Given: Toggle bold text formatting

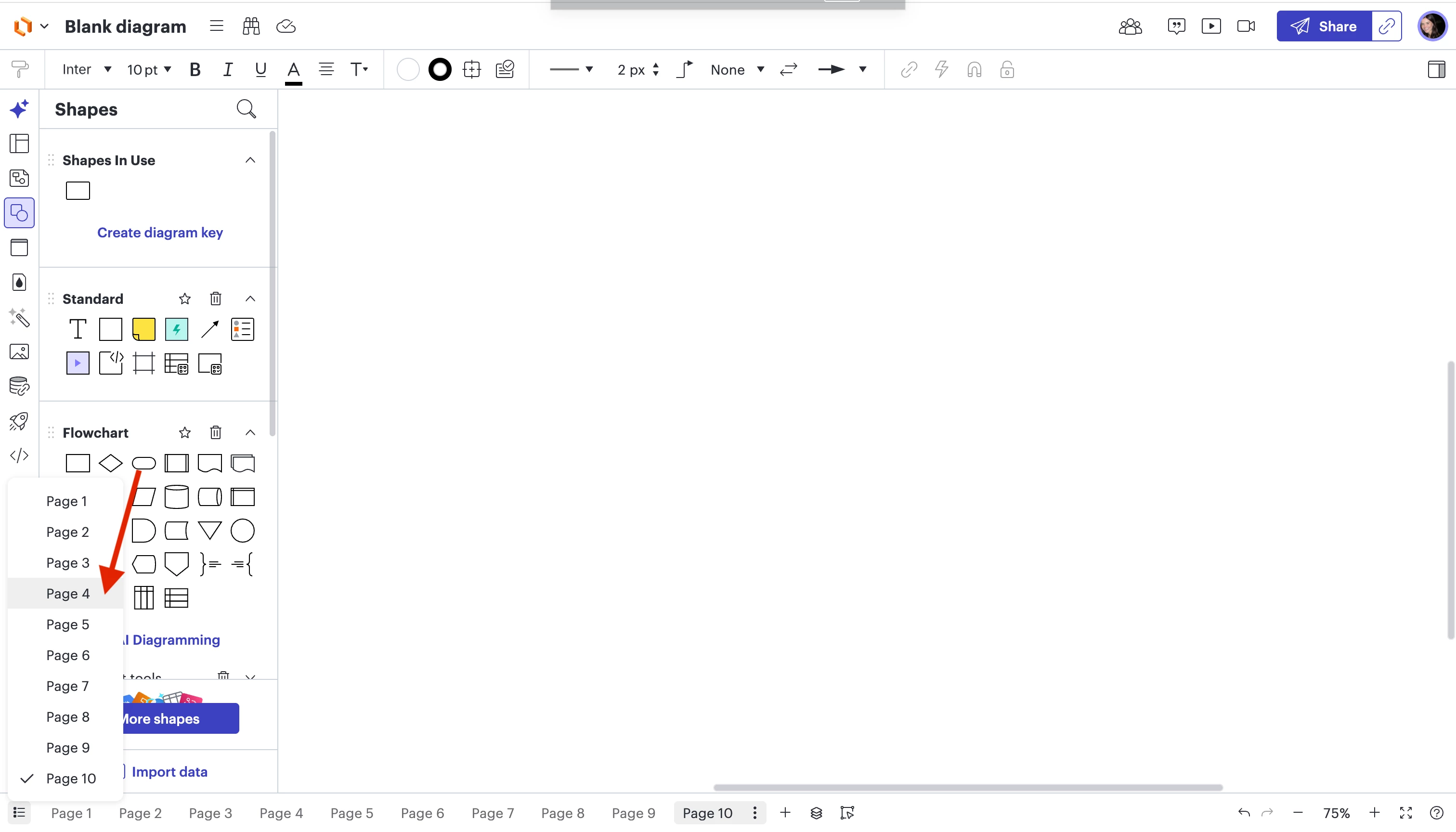Looking at the screenshot, I should click(x=195, y=70).
